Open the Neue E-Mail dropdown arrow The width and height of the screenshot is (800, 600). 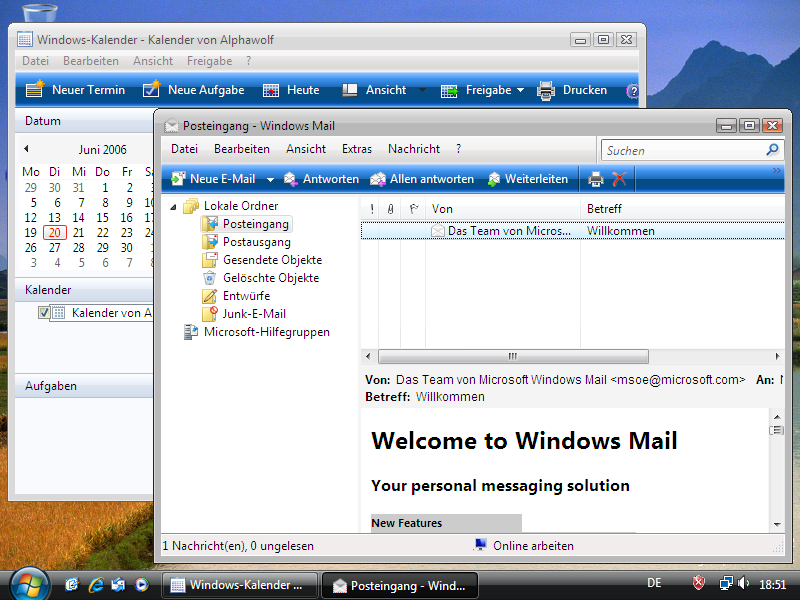(x=269, y=179)
